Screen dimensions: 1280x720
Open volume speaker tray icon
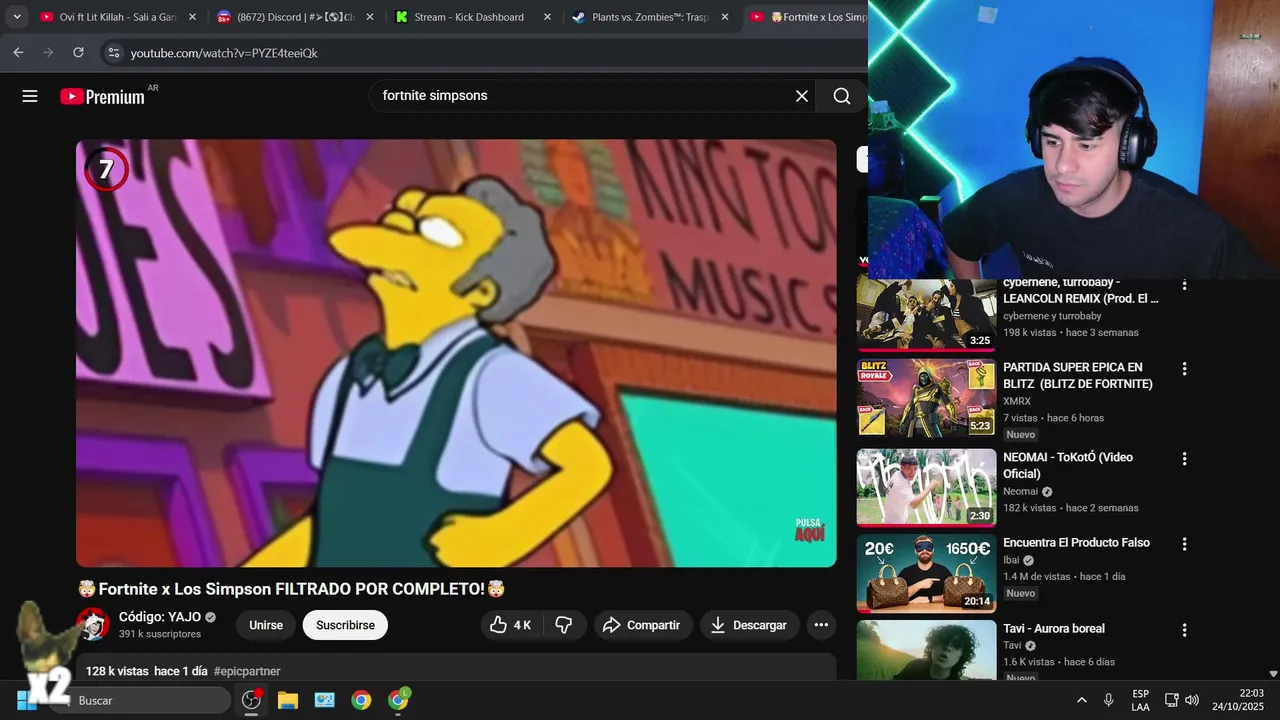[1191, 700]
